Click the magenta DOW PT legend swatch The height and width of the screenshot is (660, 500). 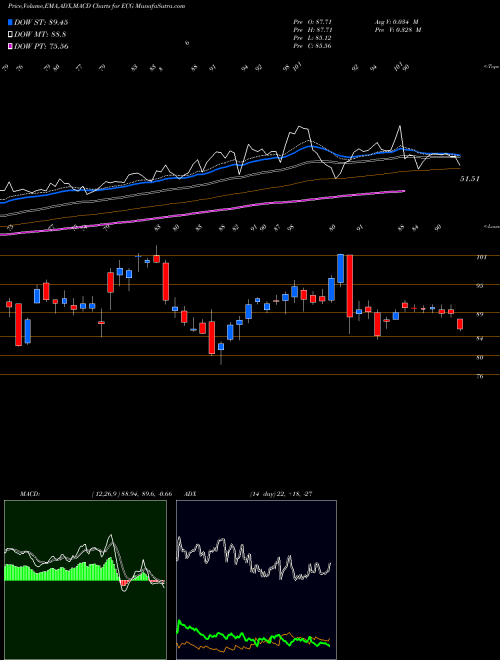tap(10, 46)
